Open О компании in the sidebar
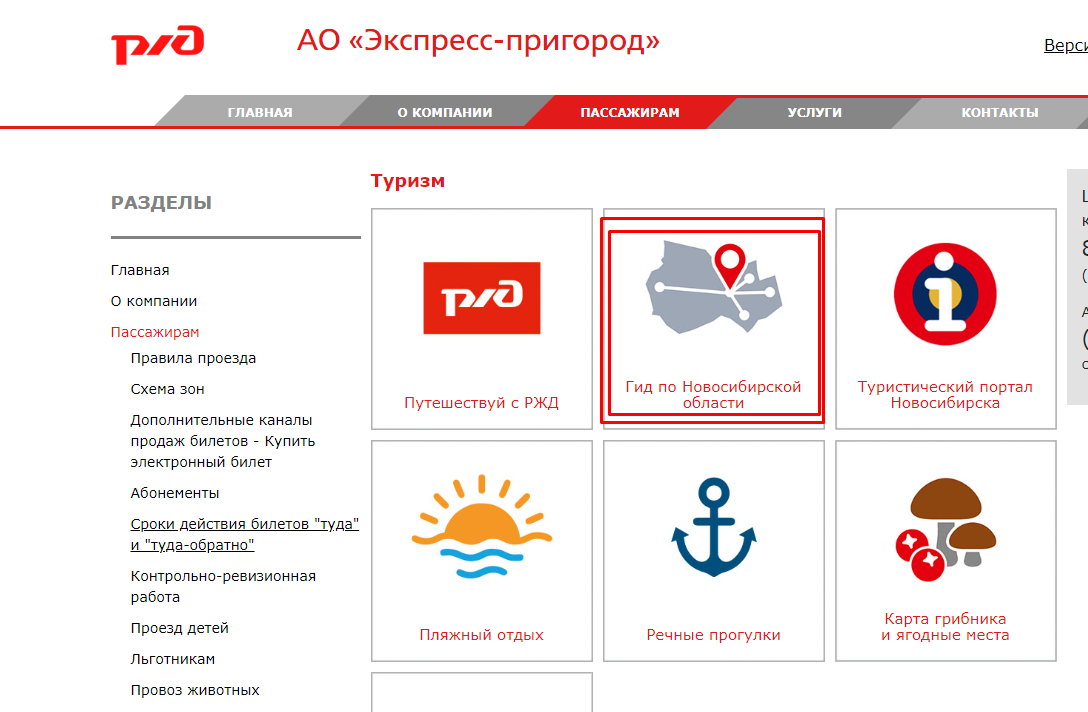The image size is (1088, 712). pos(154,301)
